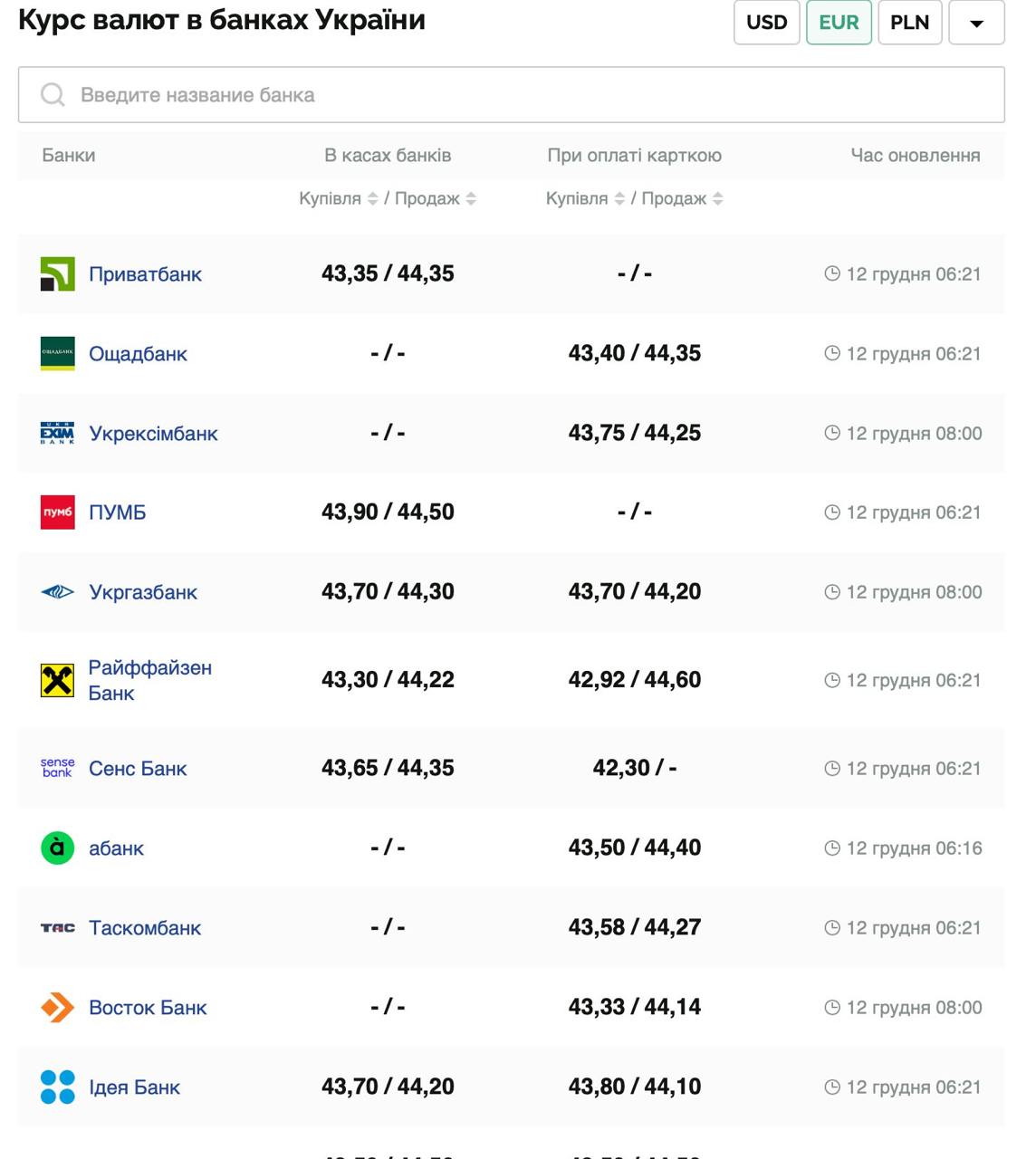Screen dimensions: 1036x1159
Task: Click the red PUMB logo icon
Action: pos(57,512)
